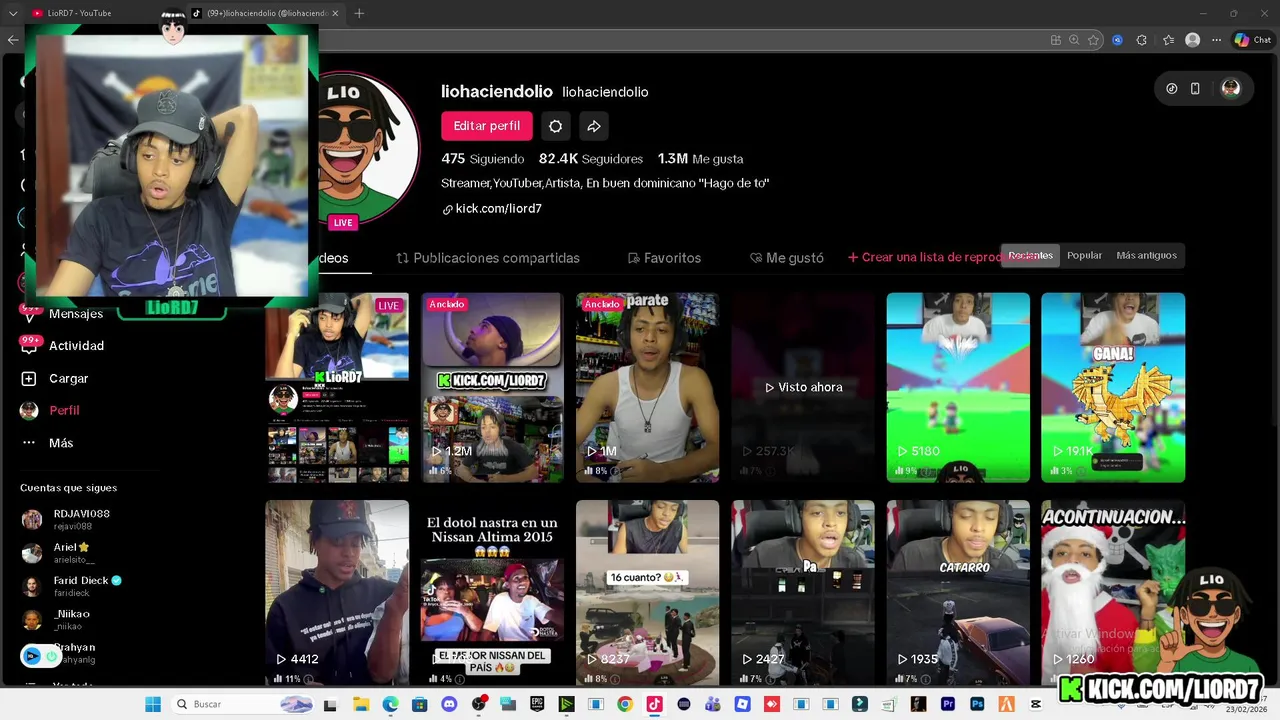Open the browser Extensions puzzle icon
1280x720 pixels.
pos(1141,40)
